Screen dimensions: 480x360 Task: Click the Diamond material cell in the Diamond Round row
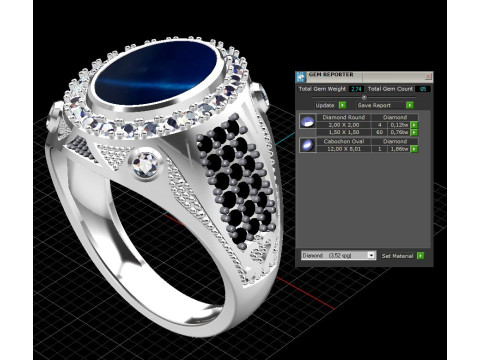pyautogui.click(x=395, y=117)
